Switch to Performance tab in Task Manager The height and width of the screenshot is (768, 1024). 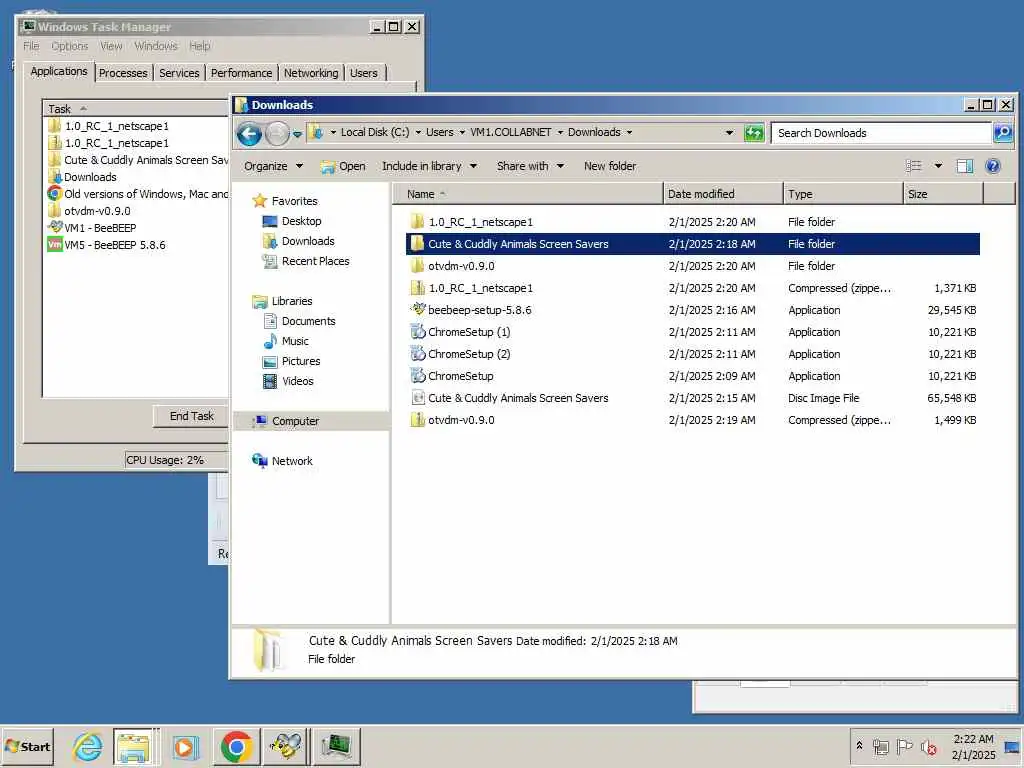point(241,73)
